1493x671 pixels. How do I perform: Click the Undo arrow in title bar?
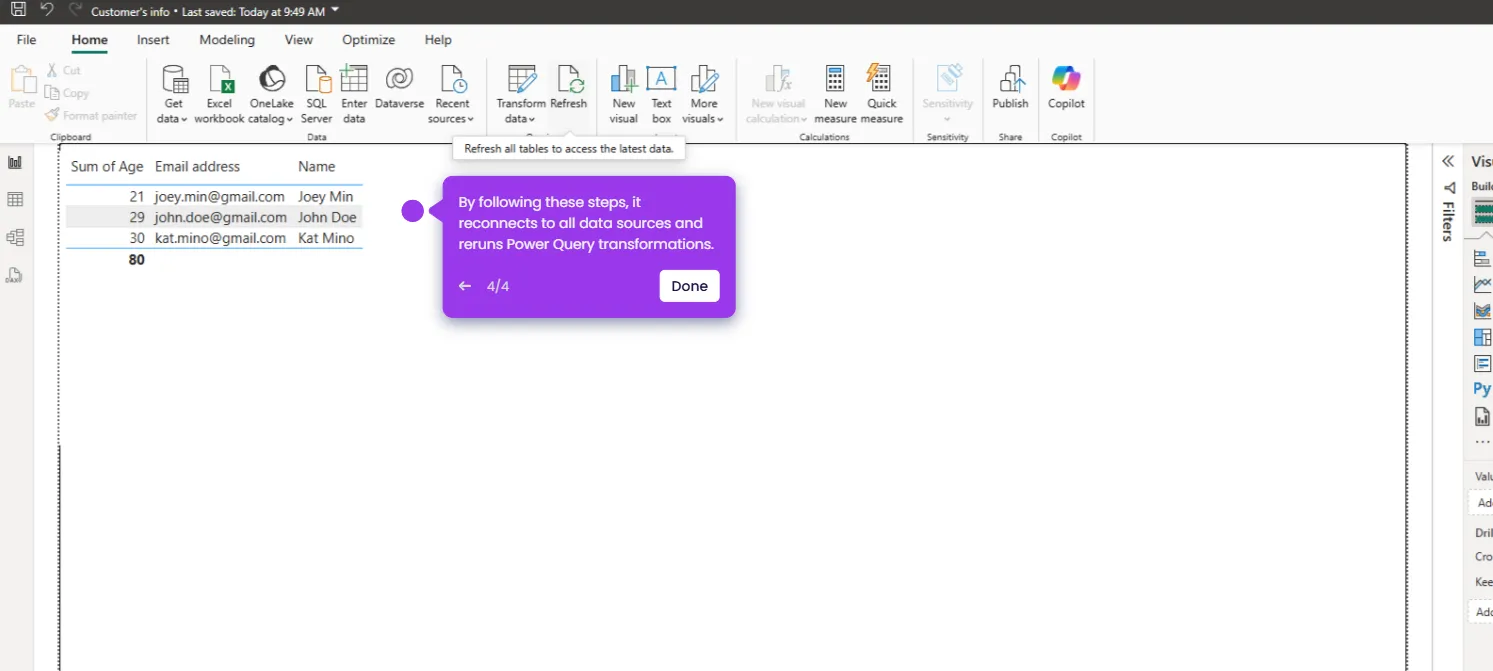47,10
